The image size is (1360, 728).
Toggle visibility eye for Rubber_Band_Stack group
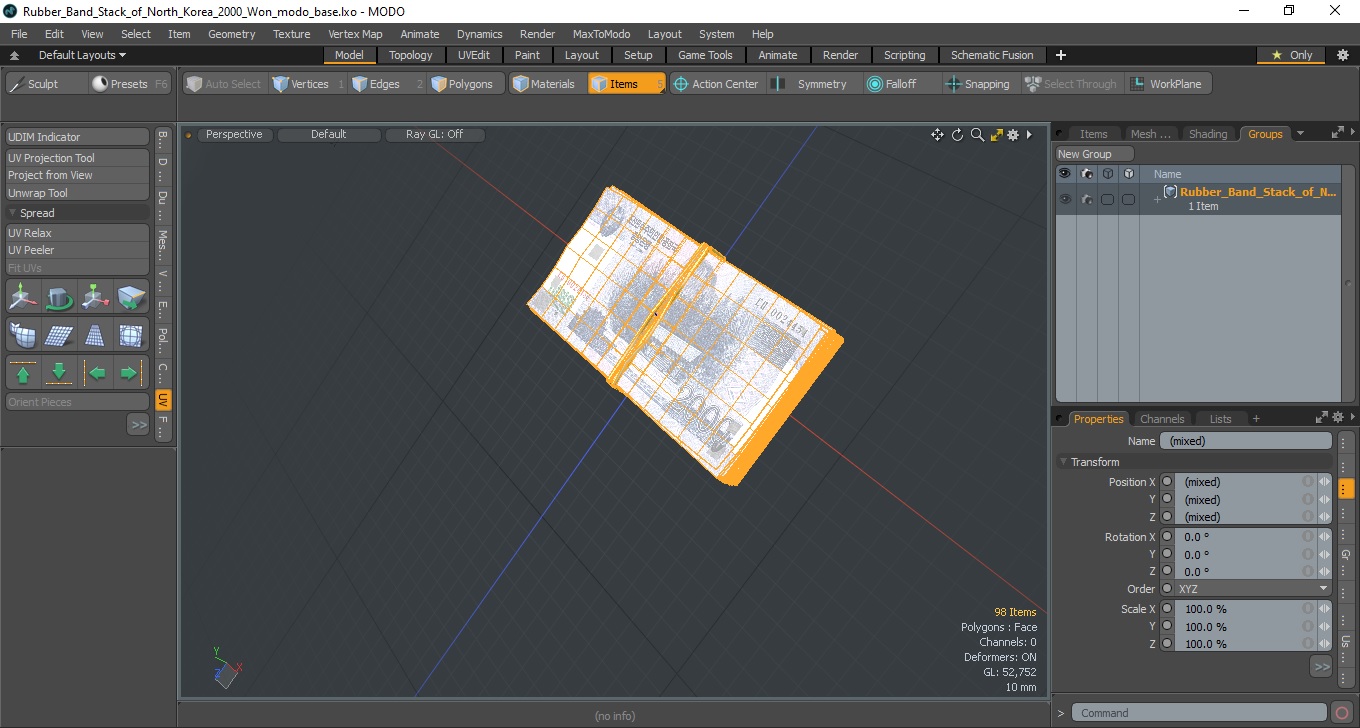tap(1065, 199)
